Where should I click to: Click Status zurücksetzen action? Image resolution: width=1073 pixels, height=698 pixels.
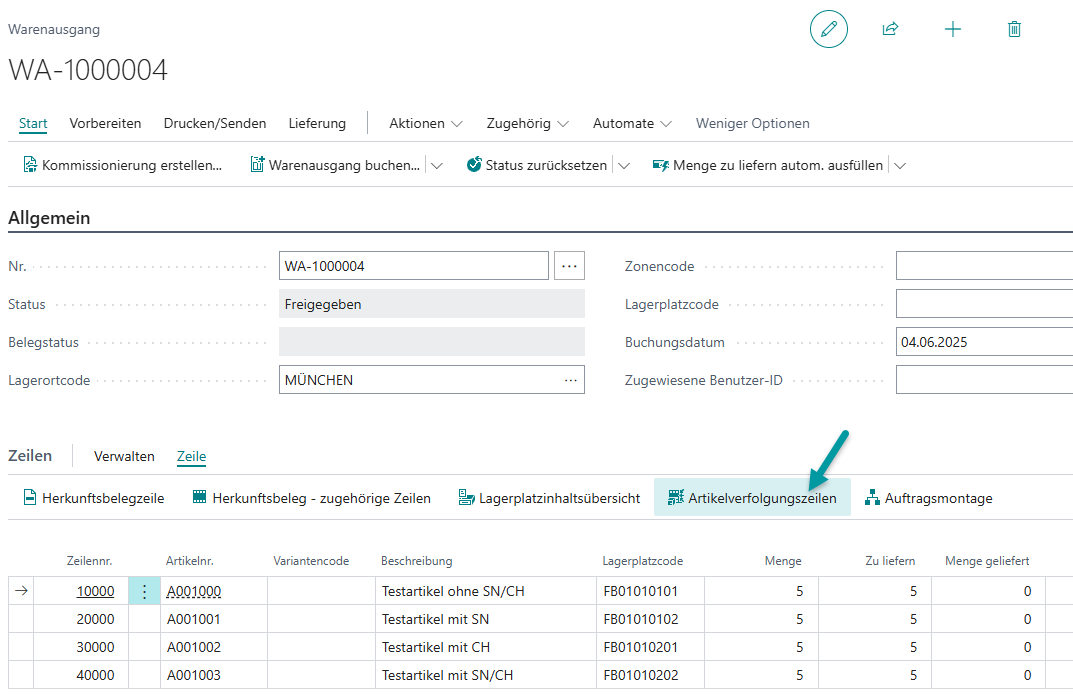pos(537,165)
